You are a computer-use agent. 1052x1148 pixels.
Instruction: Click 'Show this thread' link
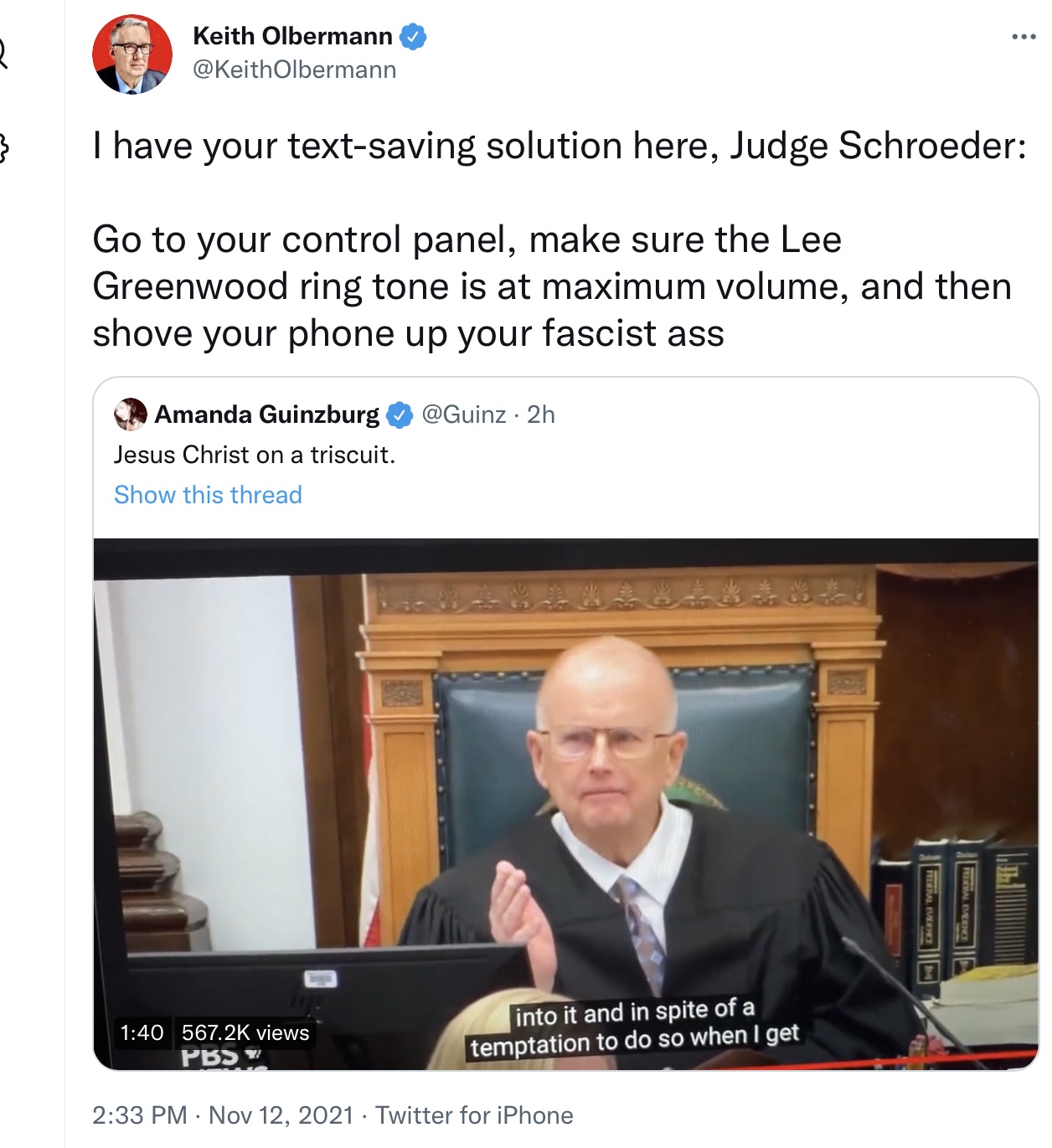pyautogui.click(x=208, y=495)
